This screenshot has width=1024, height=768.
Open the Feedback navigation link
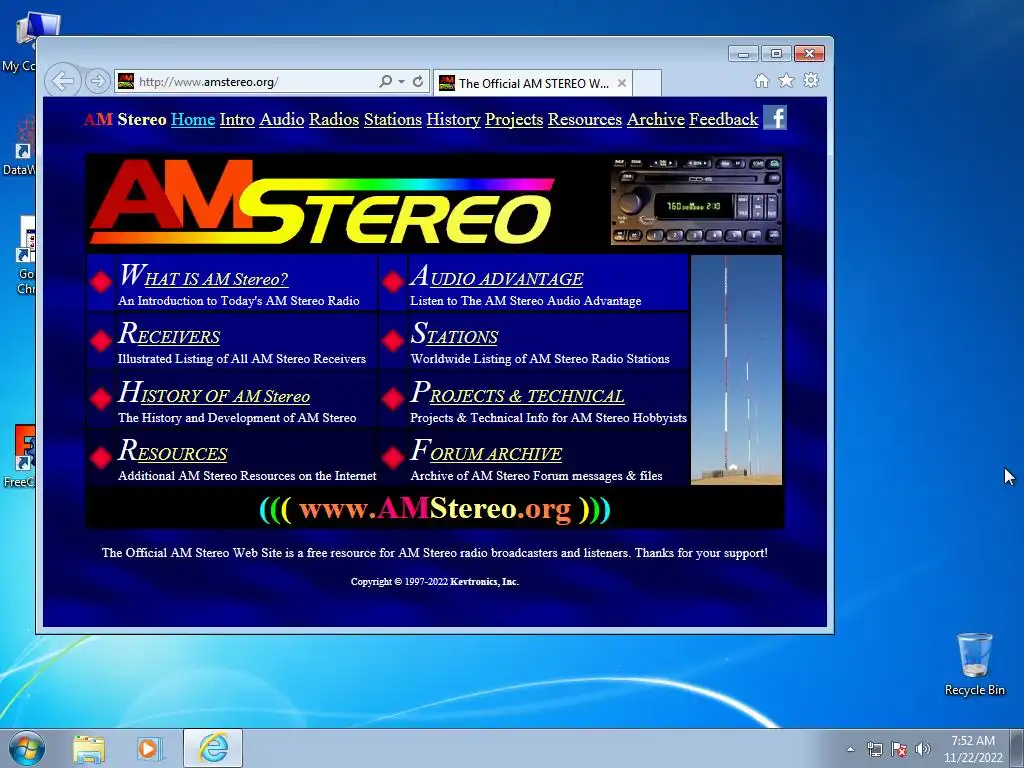click(724, 120)
